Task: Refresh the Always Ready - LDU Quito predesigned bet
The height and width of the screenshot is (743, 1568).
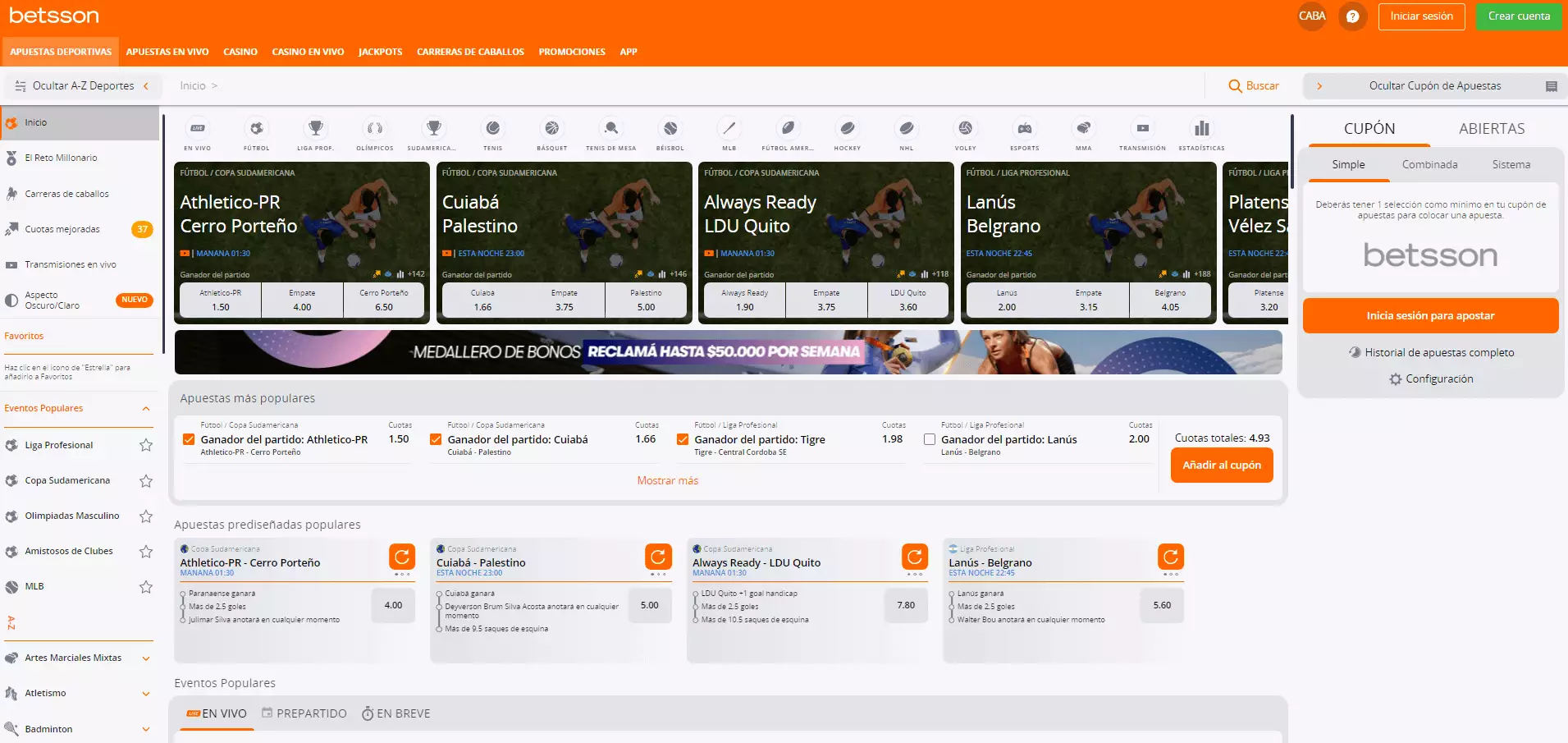Action: (x=915, y=557)
